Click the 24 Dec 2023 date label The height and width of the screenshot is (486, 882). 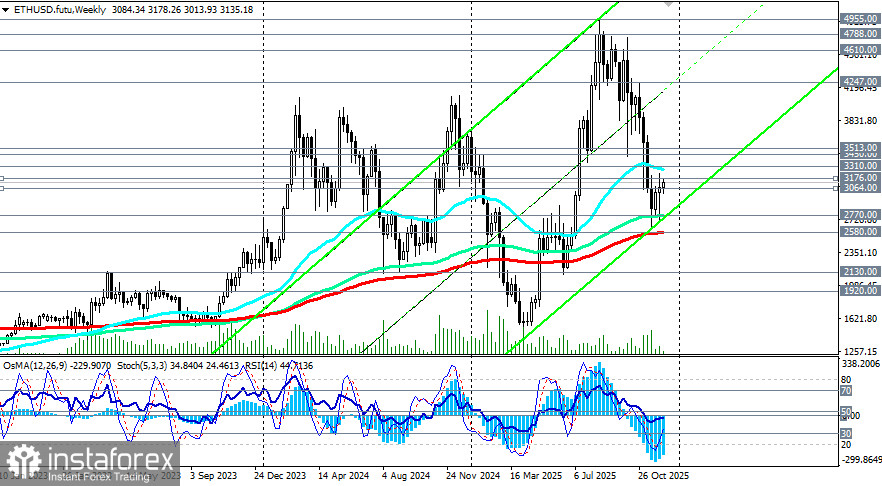coord(280,475)
